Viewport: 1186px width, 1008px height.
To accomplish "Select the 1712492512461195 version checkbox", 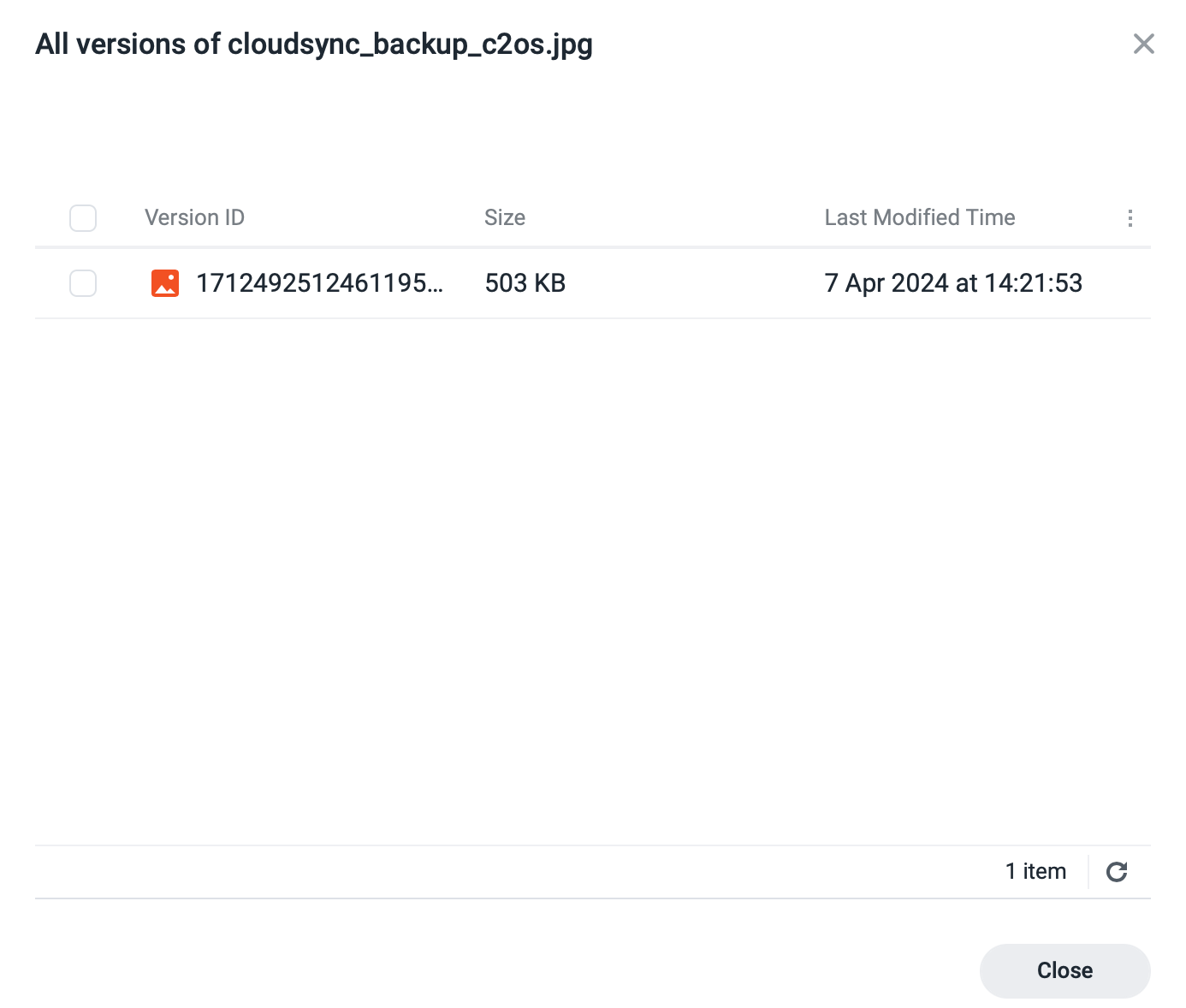I will (83, 283).
